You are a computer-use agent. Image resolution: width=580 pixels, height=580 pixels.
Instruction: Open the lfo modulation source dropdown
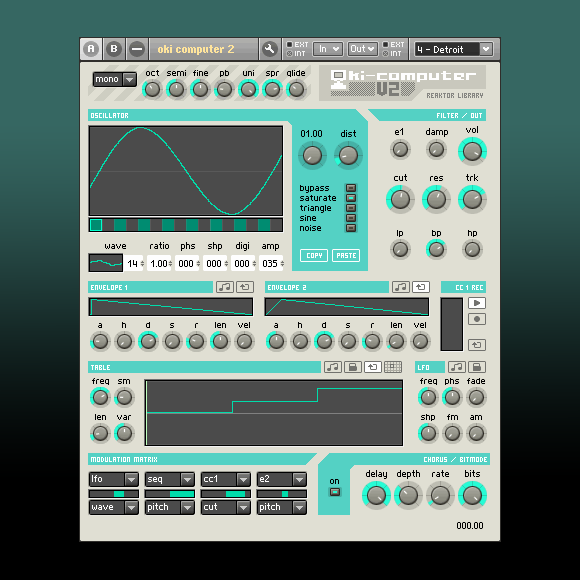114,479
